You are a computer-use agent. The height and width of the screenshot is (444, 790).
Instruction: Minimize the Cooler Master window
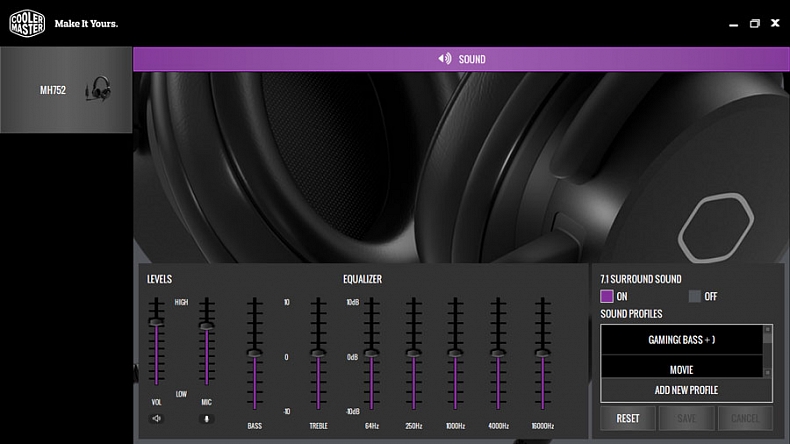[x=734, y=24]
